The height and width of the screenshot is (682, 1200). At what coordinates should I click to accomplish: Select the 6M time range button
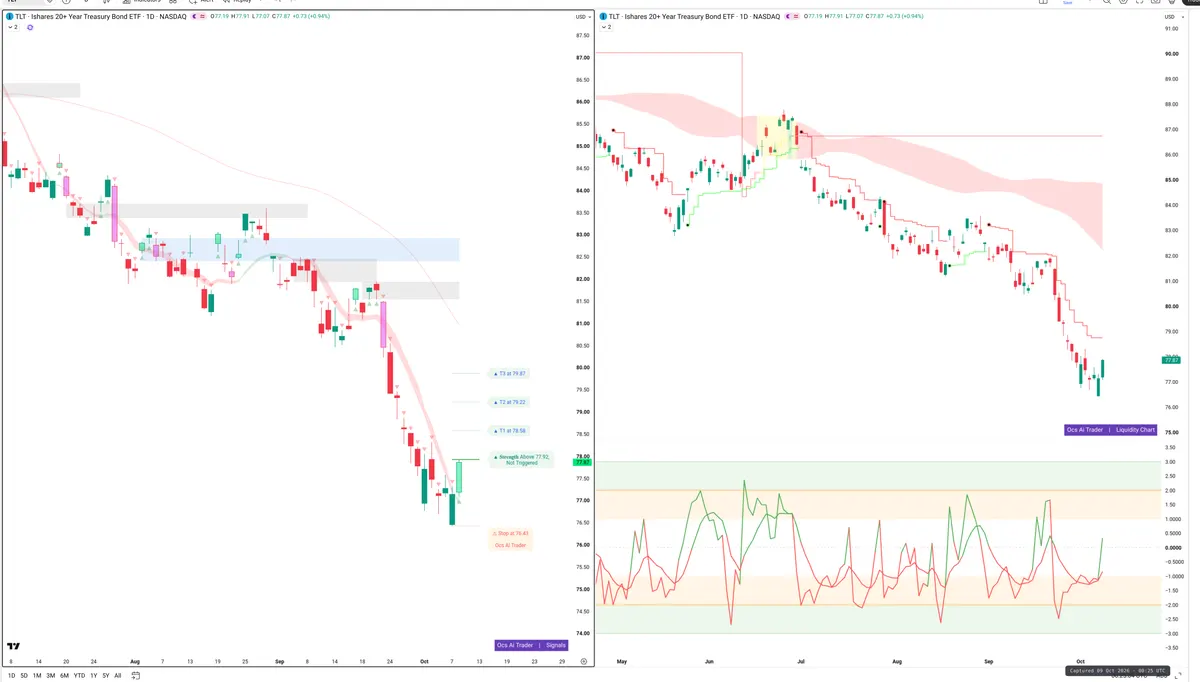[x=64, y=675]
